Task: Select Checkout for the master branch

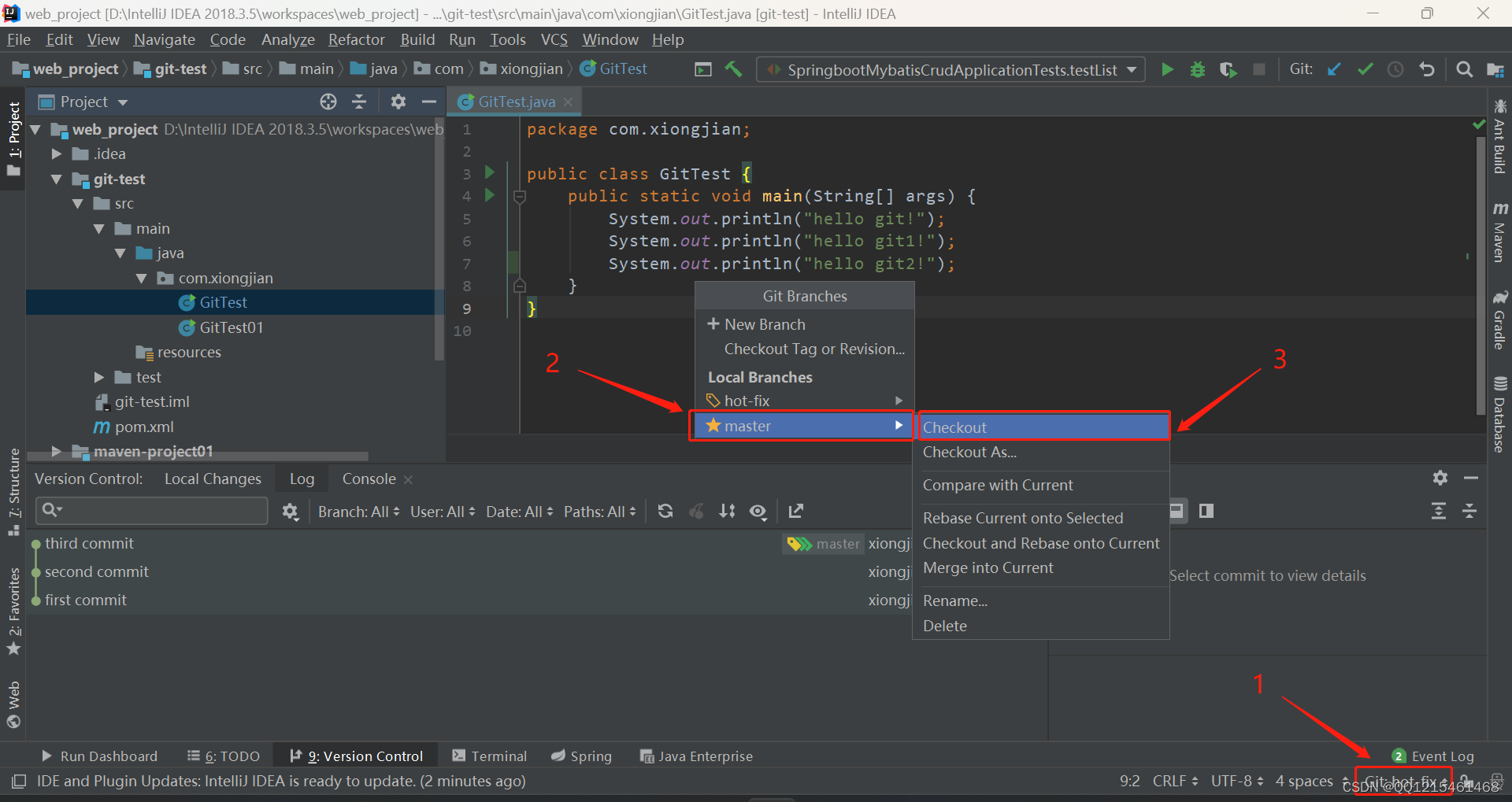Action: pos(1043,427)
